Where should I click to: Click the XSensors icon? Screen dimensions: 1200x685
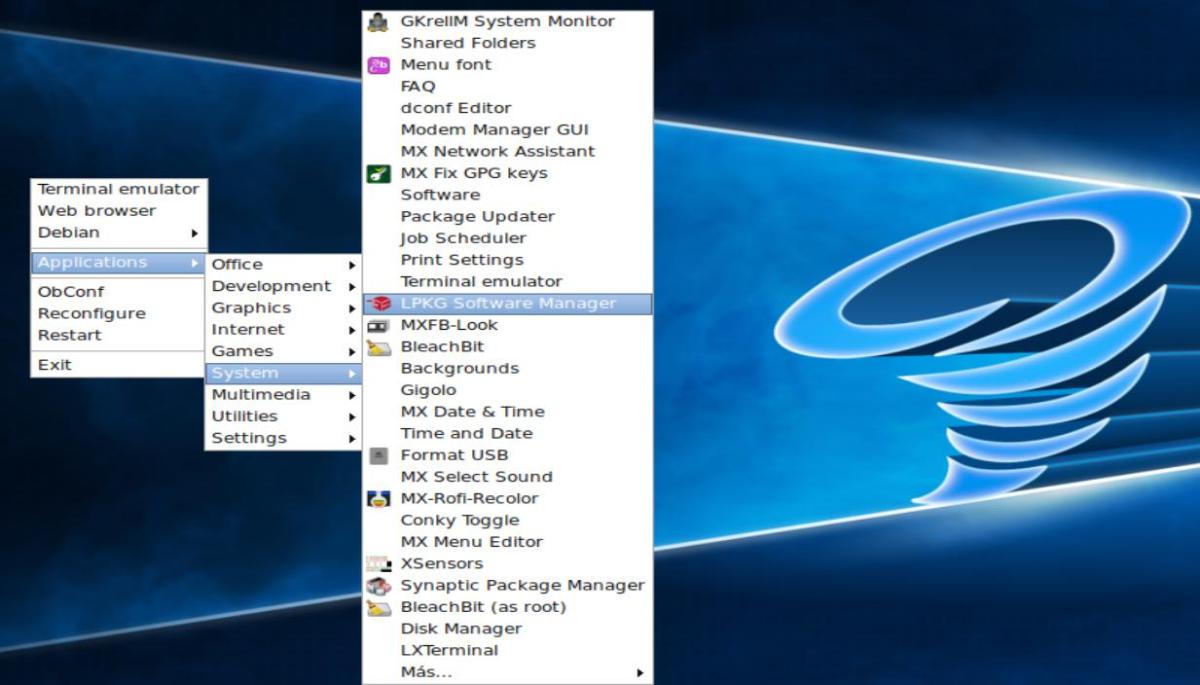click(378, 563)
